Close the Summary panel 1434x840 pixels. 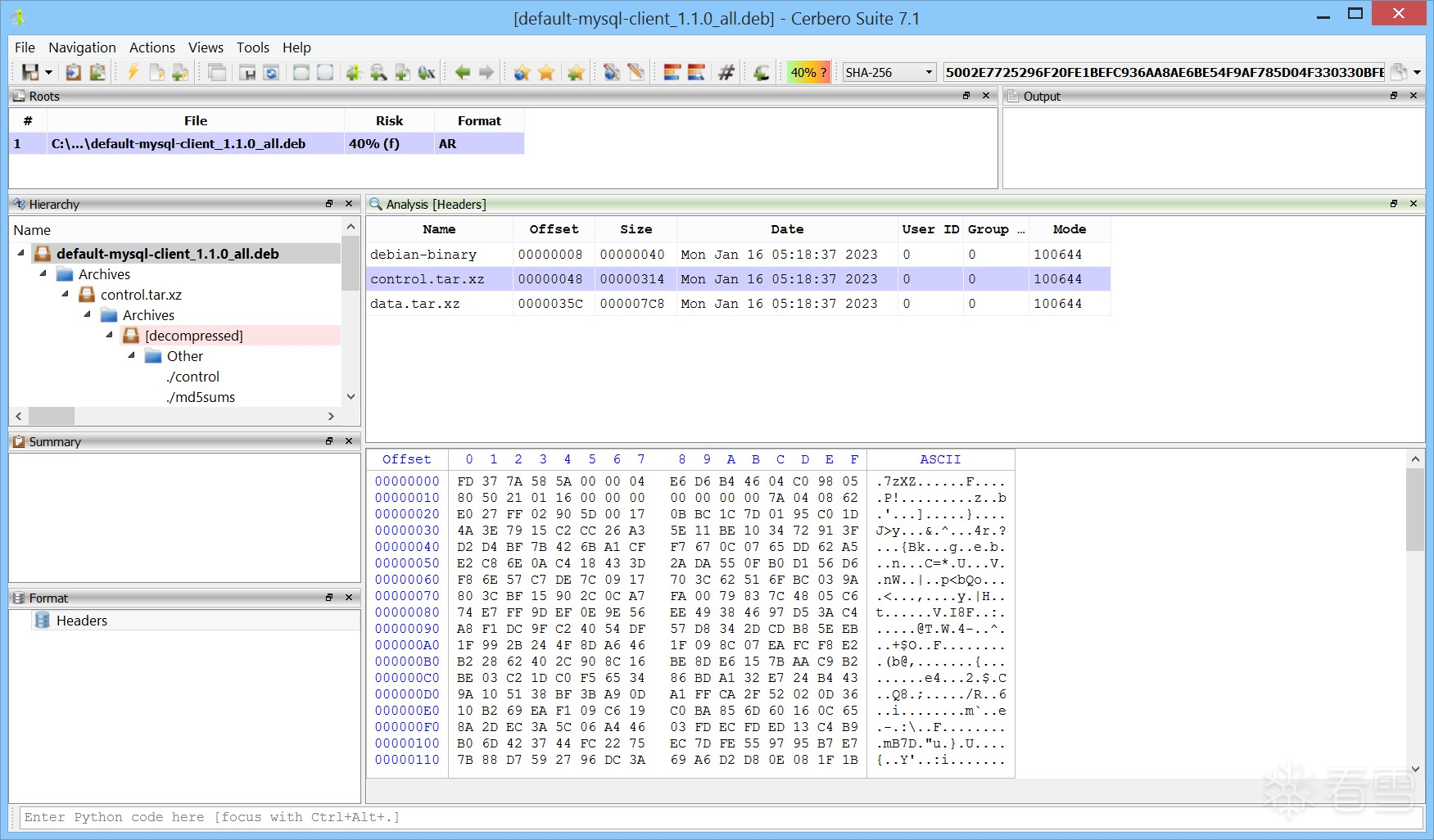[349, 441]
